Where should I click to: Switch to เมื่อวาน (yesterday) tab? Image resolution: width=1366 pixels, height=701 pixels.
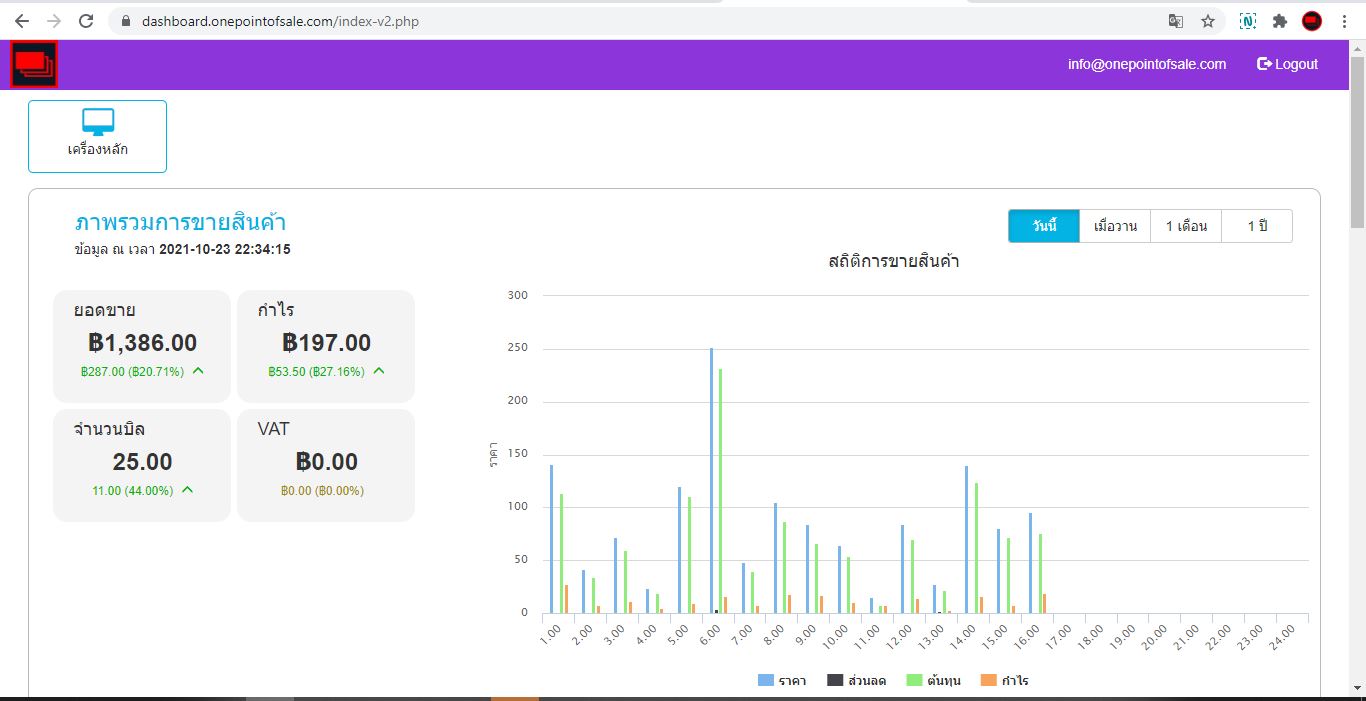click(x=1115, y=226)
